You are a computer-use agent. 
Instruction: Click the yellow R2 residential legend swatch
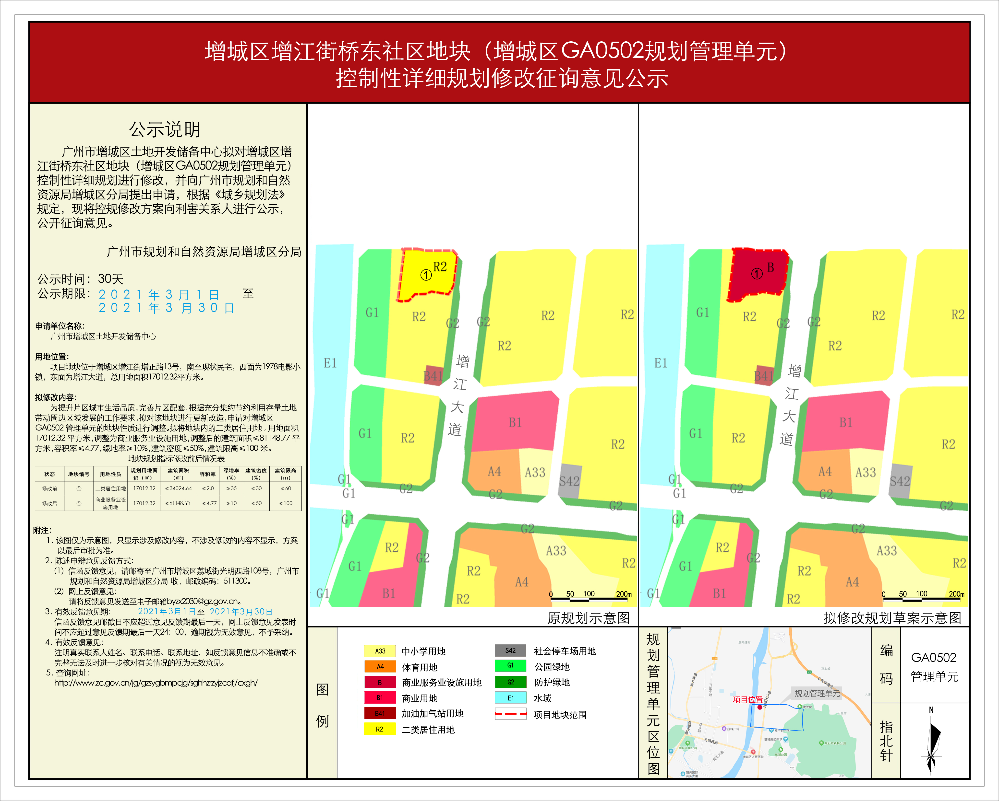[x=380, y=730]
